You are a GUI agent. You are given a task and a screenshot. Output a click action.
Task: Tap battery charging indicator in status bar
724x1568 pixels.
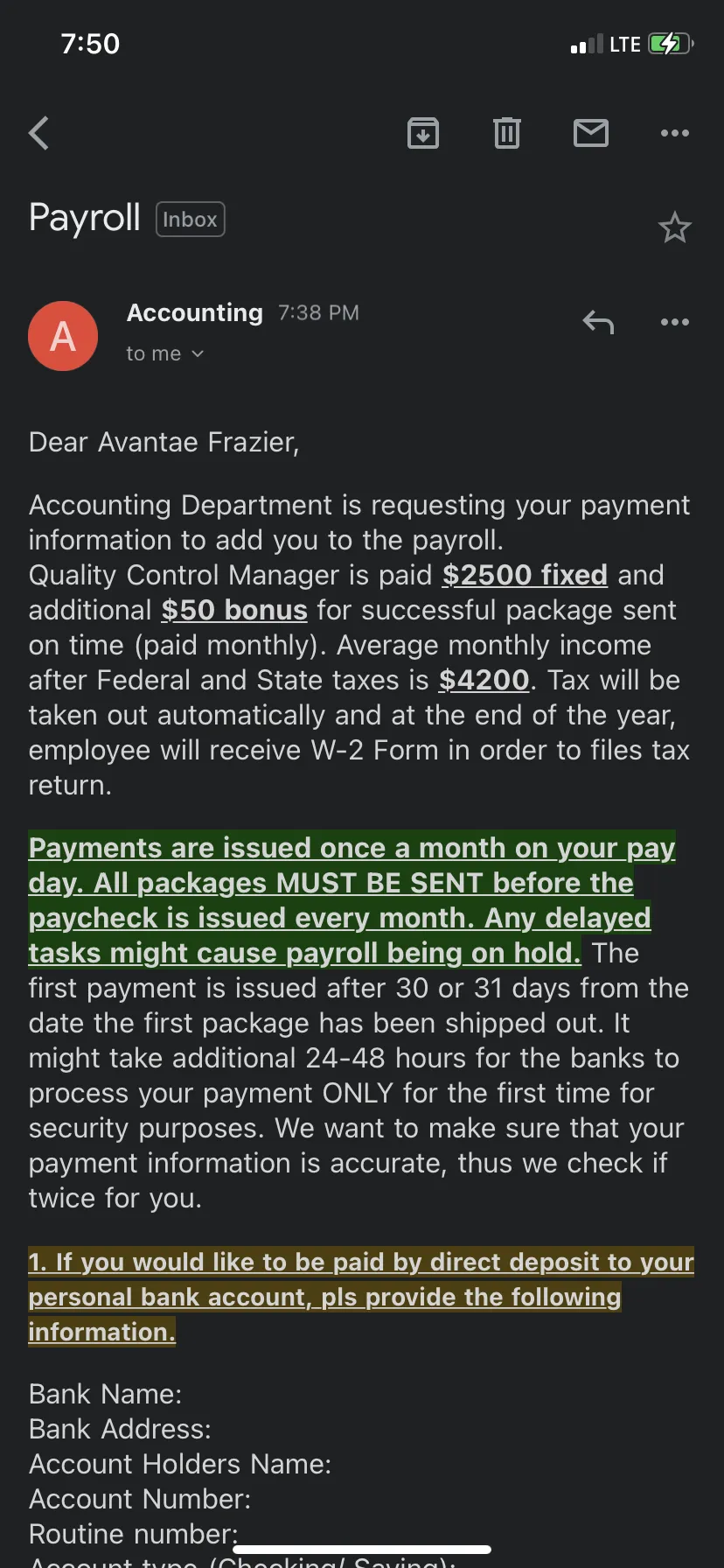671,44
